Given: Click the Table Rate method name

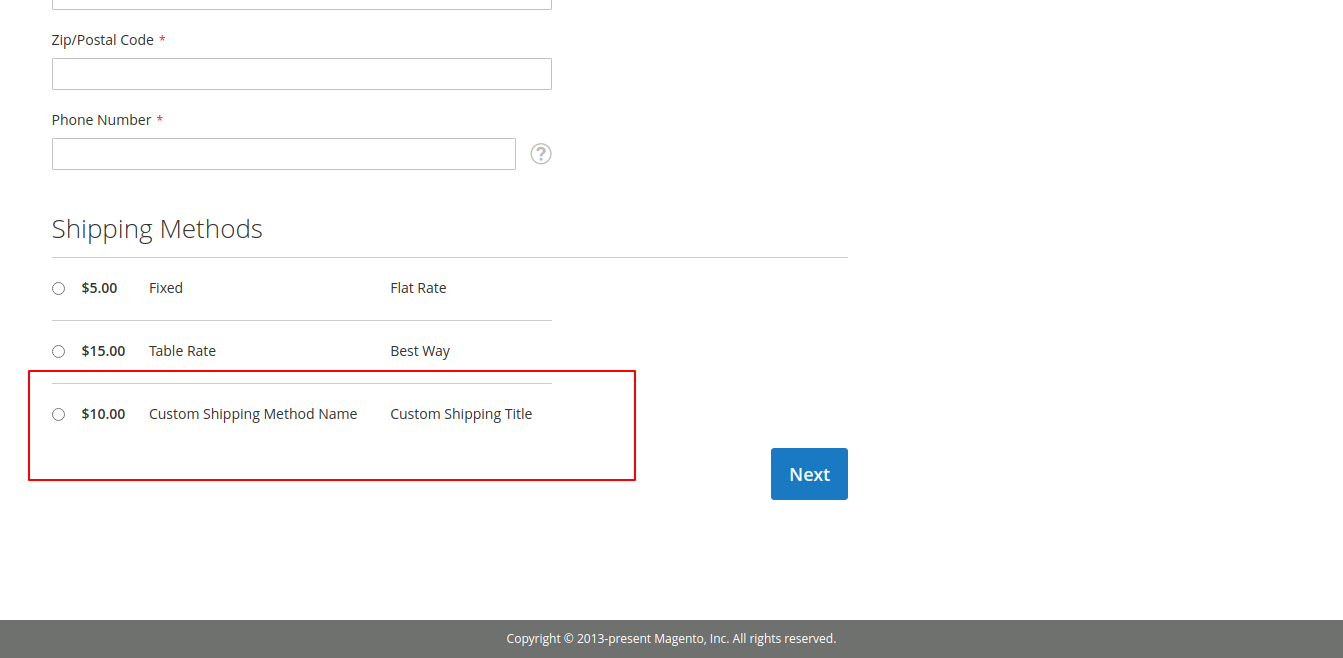Looking at the screenshot, I should [x=182, y=351].
